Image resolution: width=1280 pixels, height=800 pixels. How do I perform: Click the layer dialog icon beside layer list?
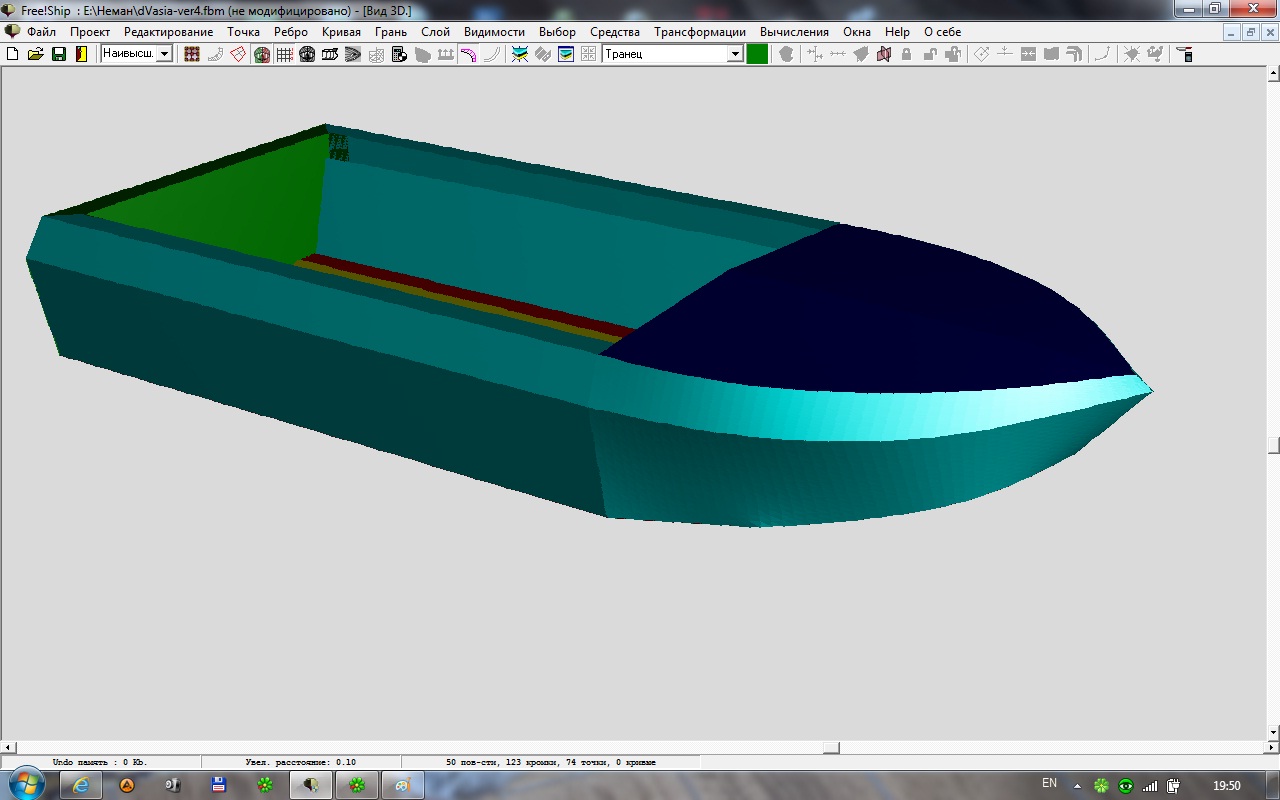pos(566,54)
